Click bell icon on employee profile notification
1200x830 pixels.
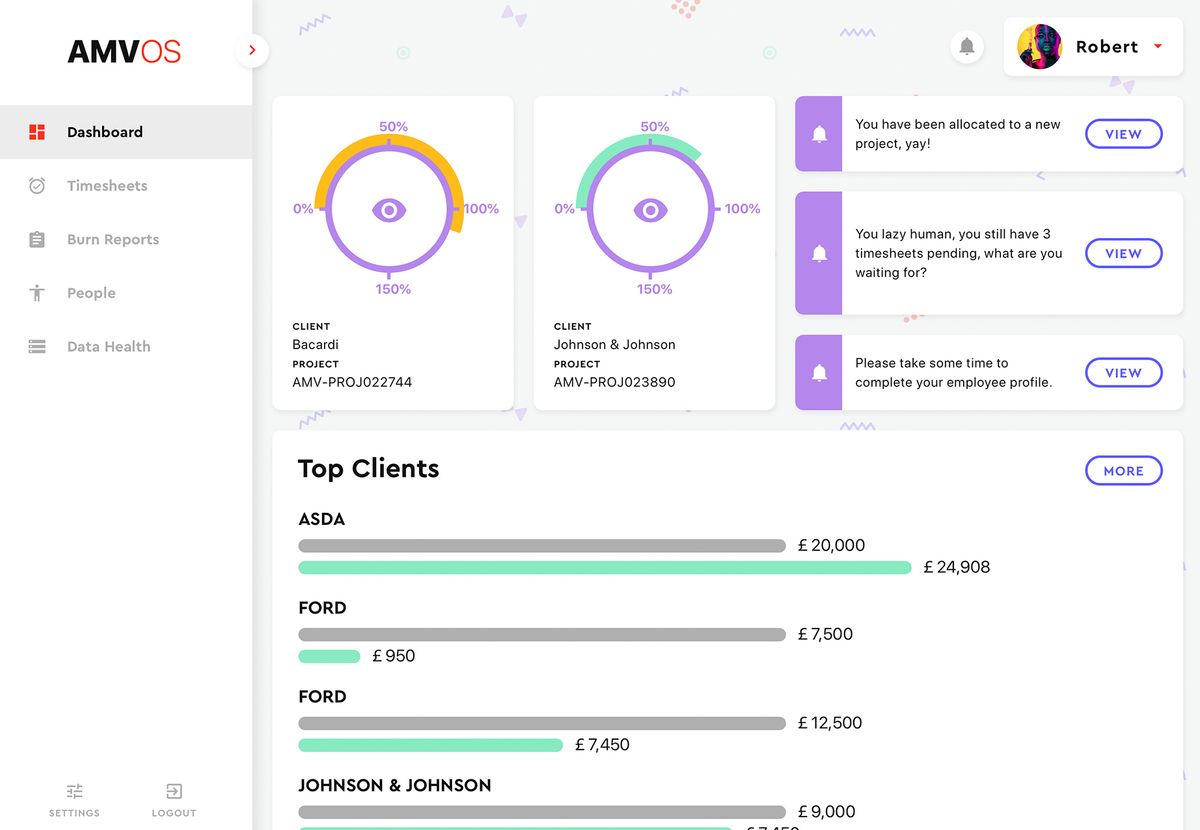(x=819, y=373)
